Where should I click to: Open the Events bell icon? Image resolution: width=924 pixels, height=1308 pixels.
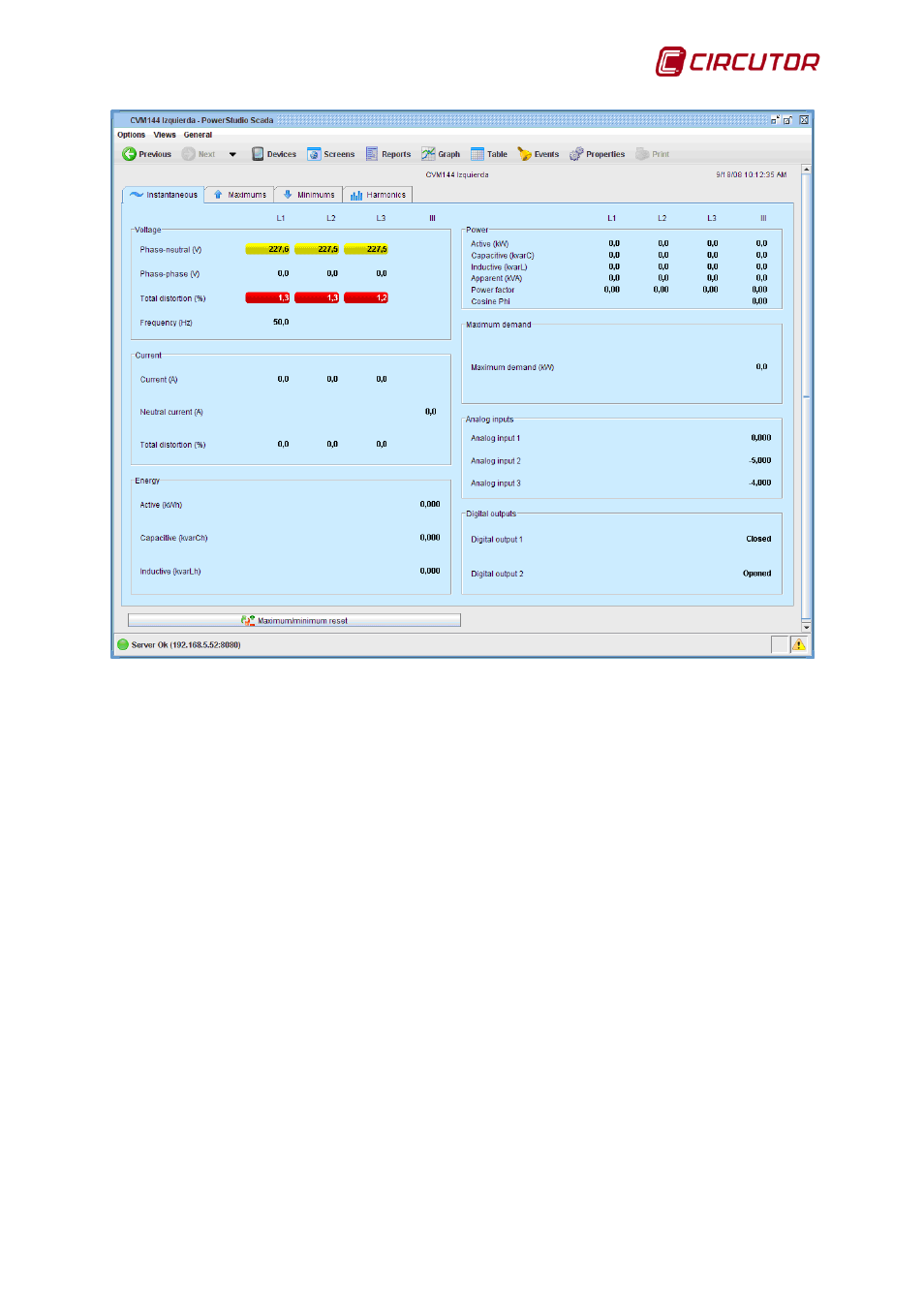[x=525, y=154]
